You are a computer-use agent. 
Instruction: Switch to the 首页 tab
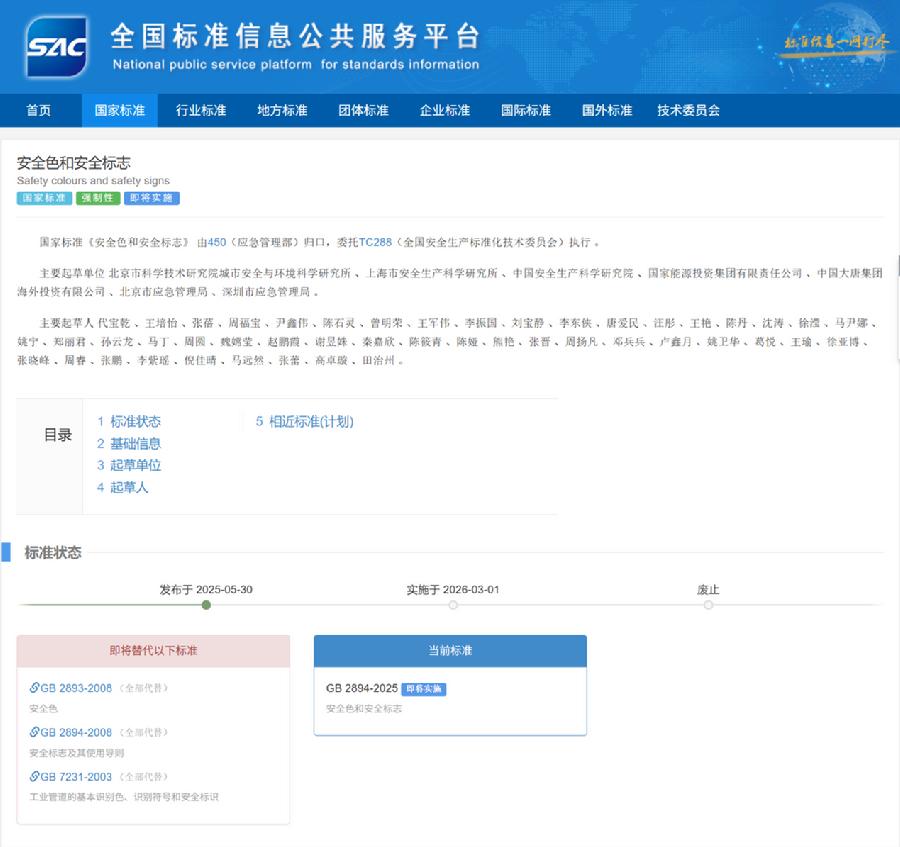40,110
